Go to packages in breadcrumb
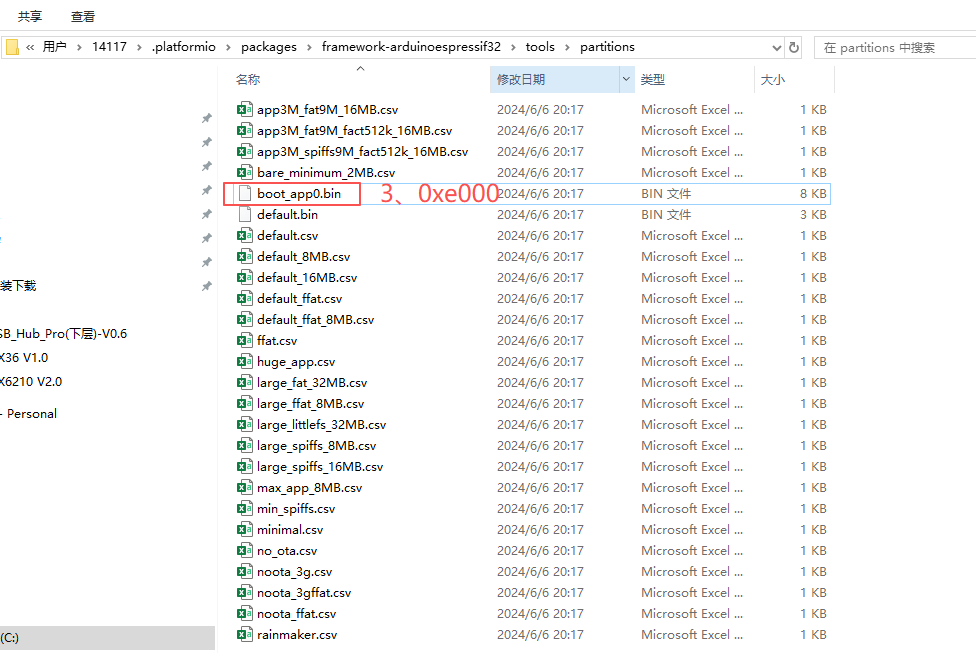976x653 pixels. (269, 47)
